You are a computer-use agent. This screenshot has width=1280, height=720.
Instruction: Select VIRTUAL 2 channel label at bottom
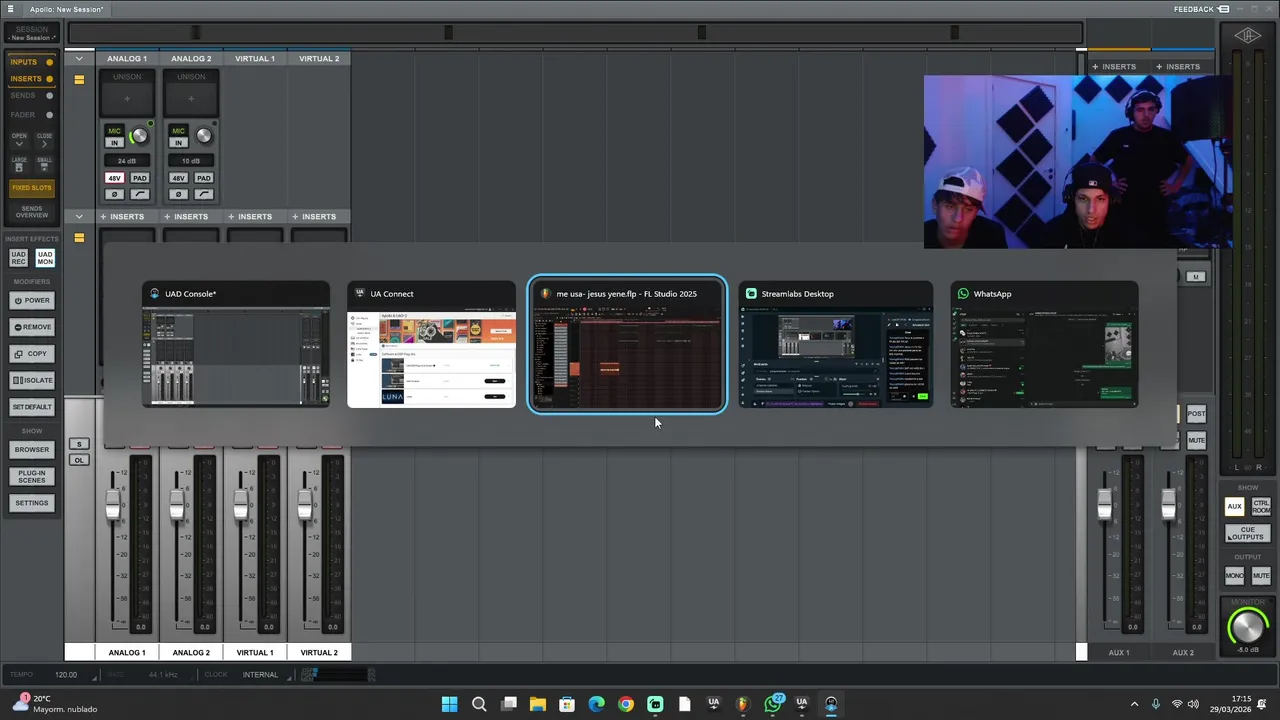point(319,653)
